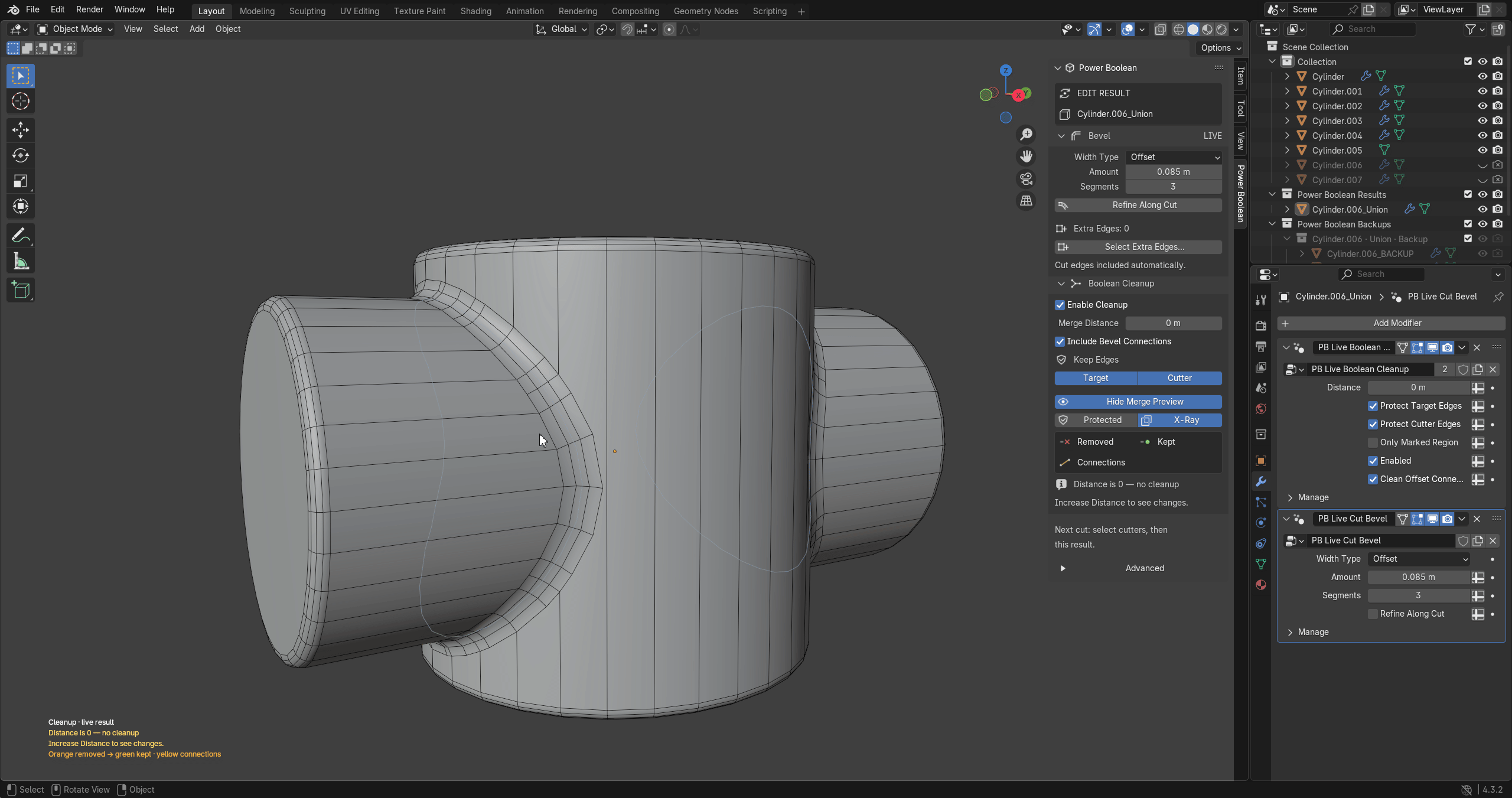
Task: Click the X-Ray toggle button
Action: click(x=1180, y=420)
